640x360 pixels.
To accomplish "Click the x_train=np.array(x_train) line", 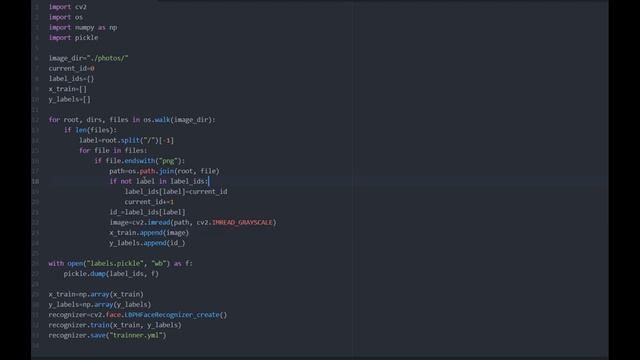I will pyautogui.click(x=96, y=294).
